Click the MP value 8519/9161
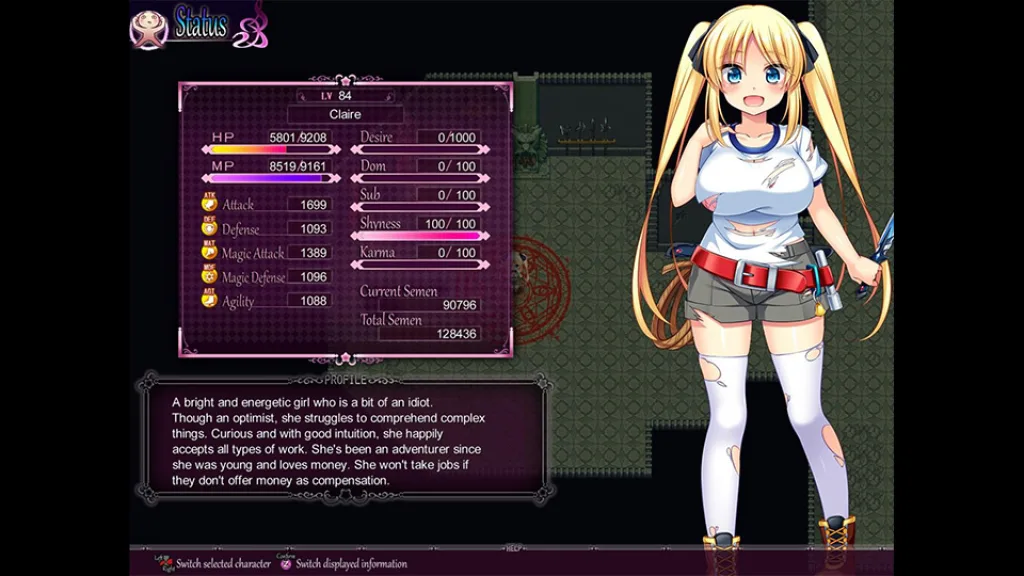 (298, 167)
